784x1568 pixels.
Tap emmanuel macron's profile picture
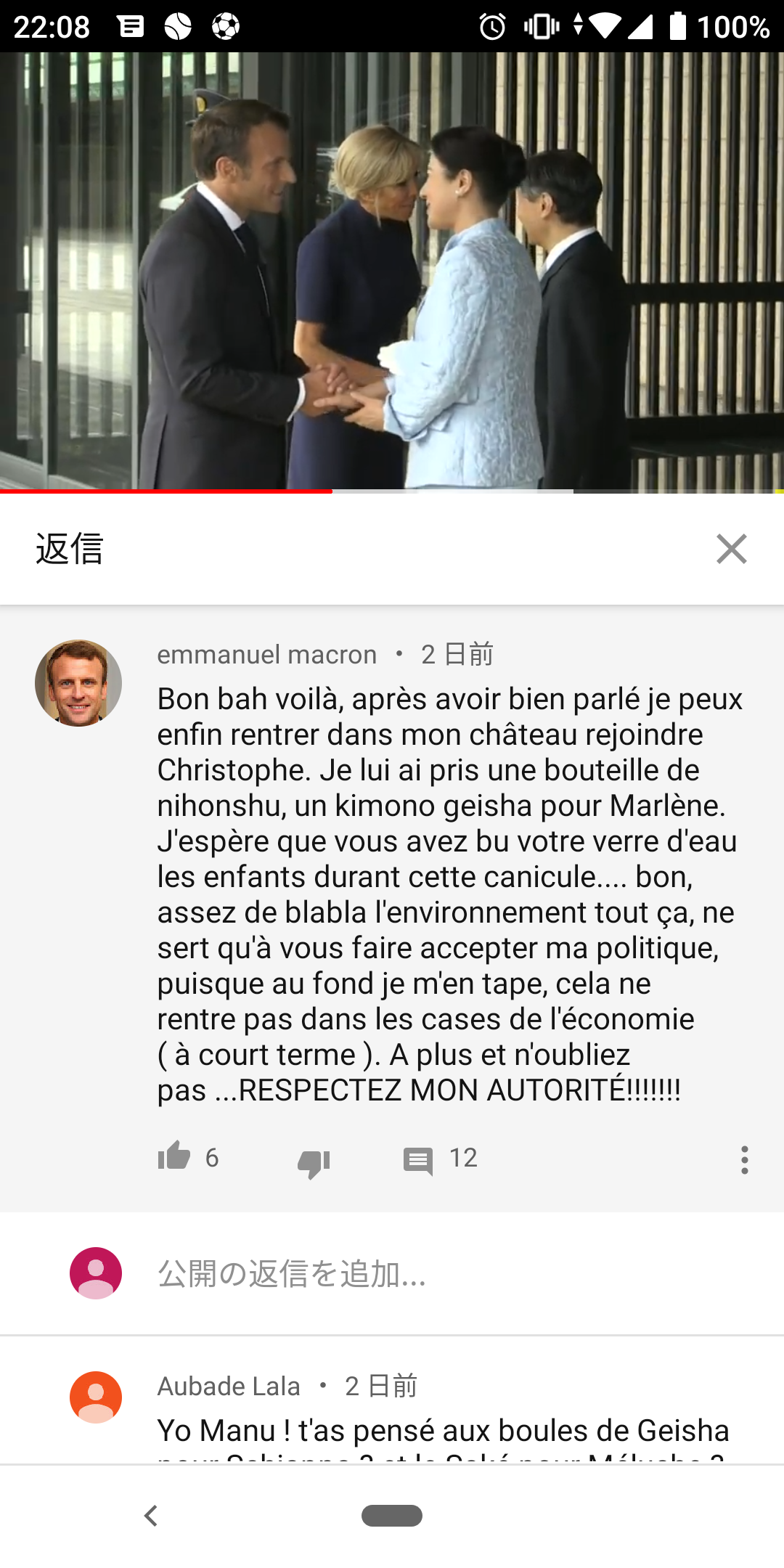[78, 683]
